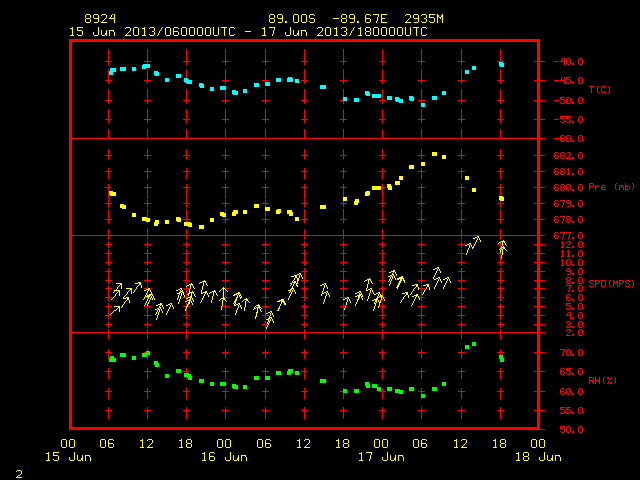This screenshot has width=640, height=480.
Task: Click the 89.00S latitude text
Action: (292, 19)
